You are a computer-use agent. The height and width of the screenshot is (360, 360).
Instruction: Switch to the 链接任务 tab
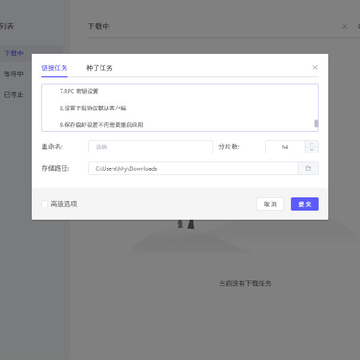[x=54, y=68]
